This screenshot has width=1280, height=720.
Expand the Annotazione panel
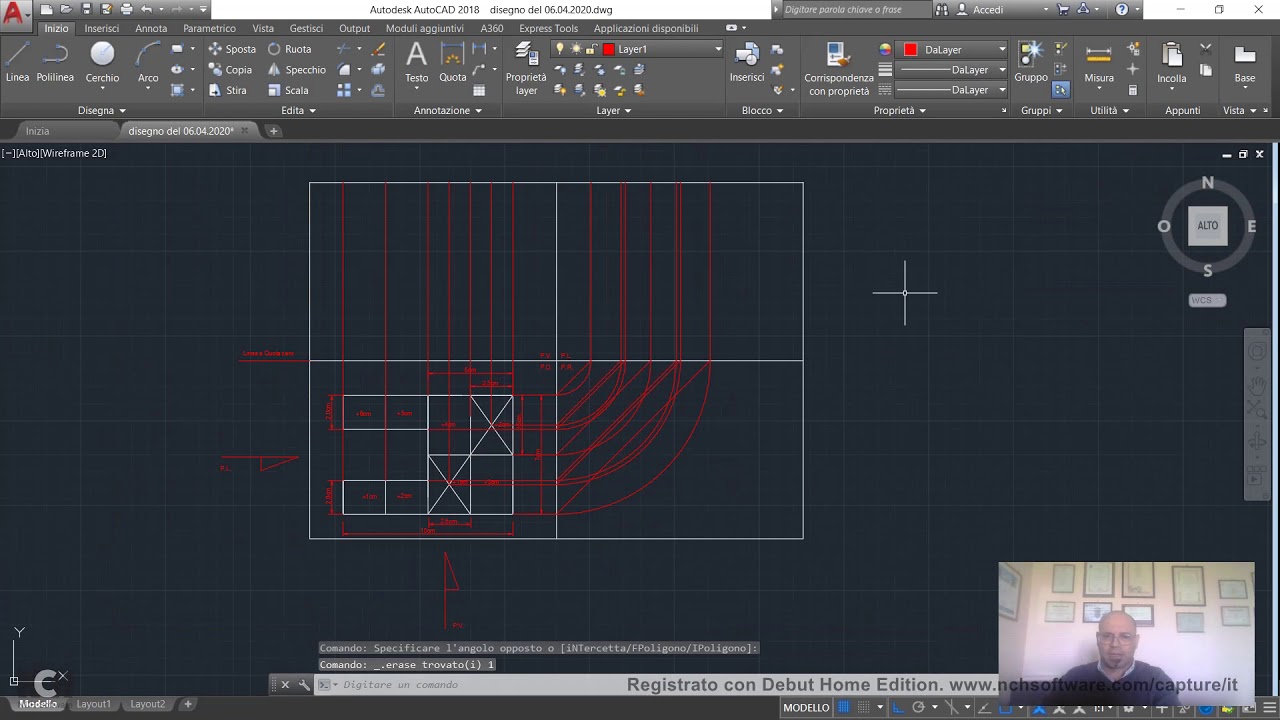pos(448,110)
